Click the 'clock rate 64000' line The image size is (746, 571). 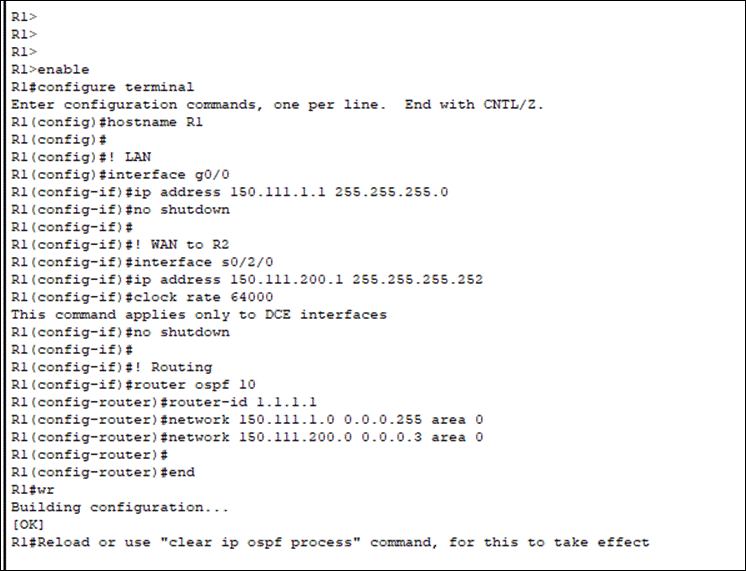click(x=142, y=297)
